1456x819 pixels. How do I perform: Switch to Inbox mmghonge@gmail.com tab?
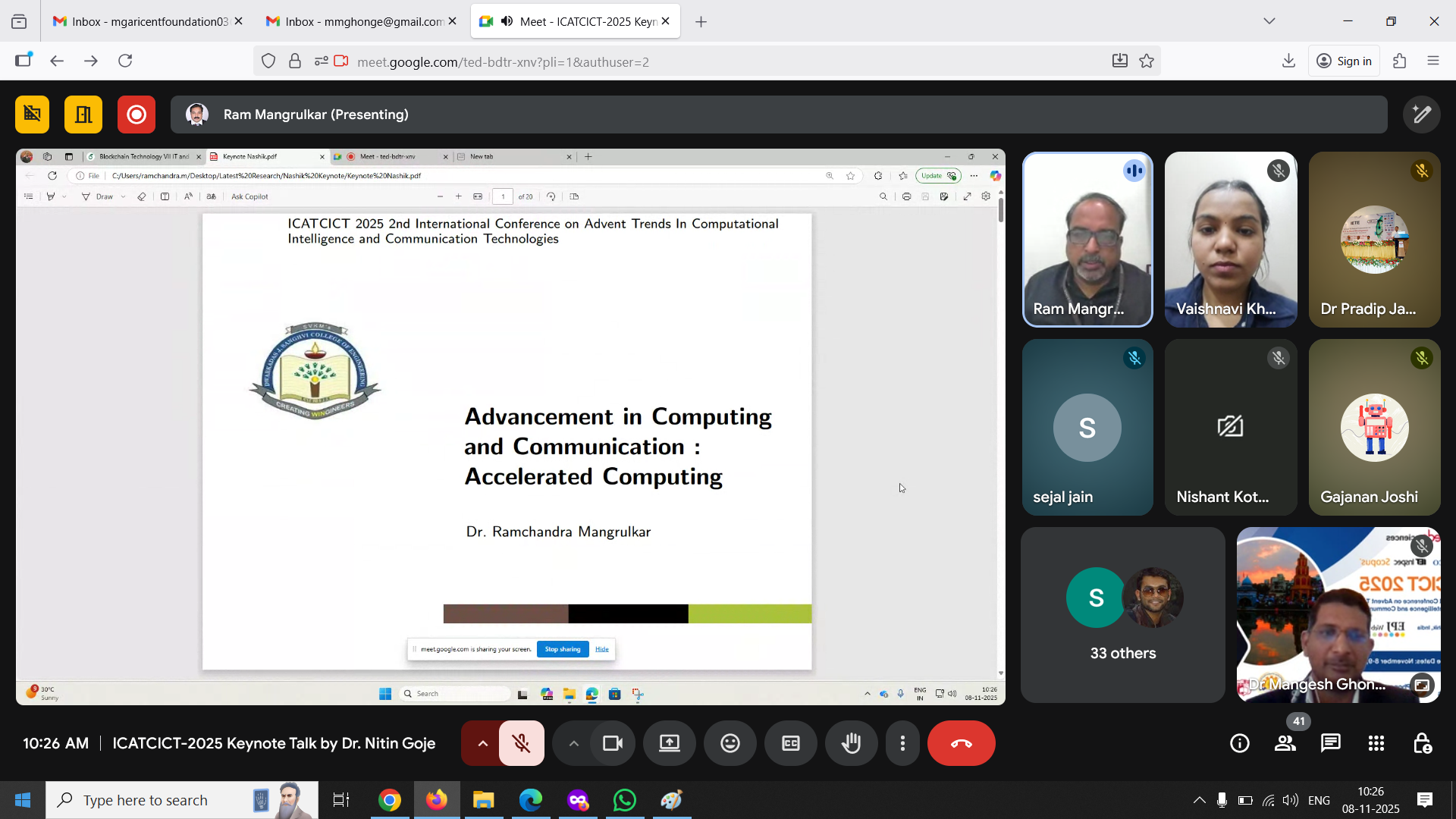pyautogui.click(x=355, y=21)
